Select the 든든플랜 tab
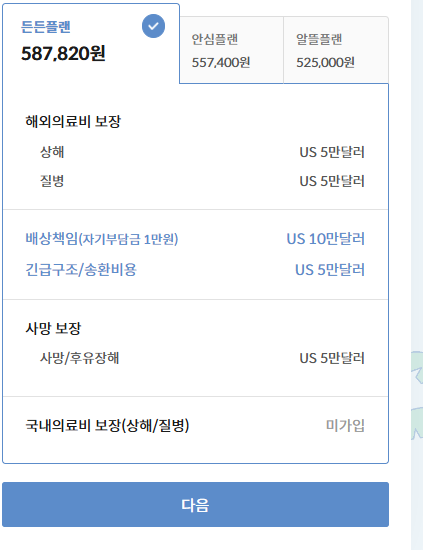The height and width of the screenshot is (550, 423). pyautogui.click(x=91, y=43)
